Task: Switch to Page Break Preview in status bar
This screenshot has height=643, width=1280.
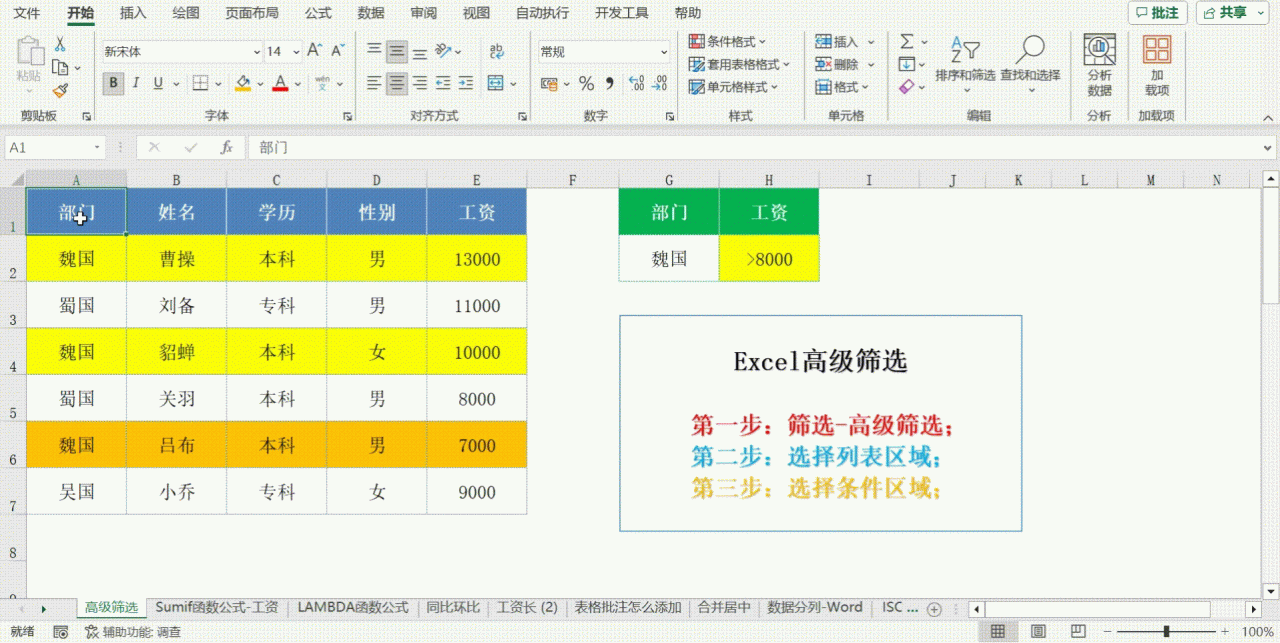Action: click(x=1078, y=632)
